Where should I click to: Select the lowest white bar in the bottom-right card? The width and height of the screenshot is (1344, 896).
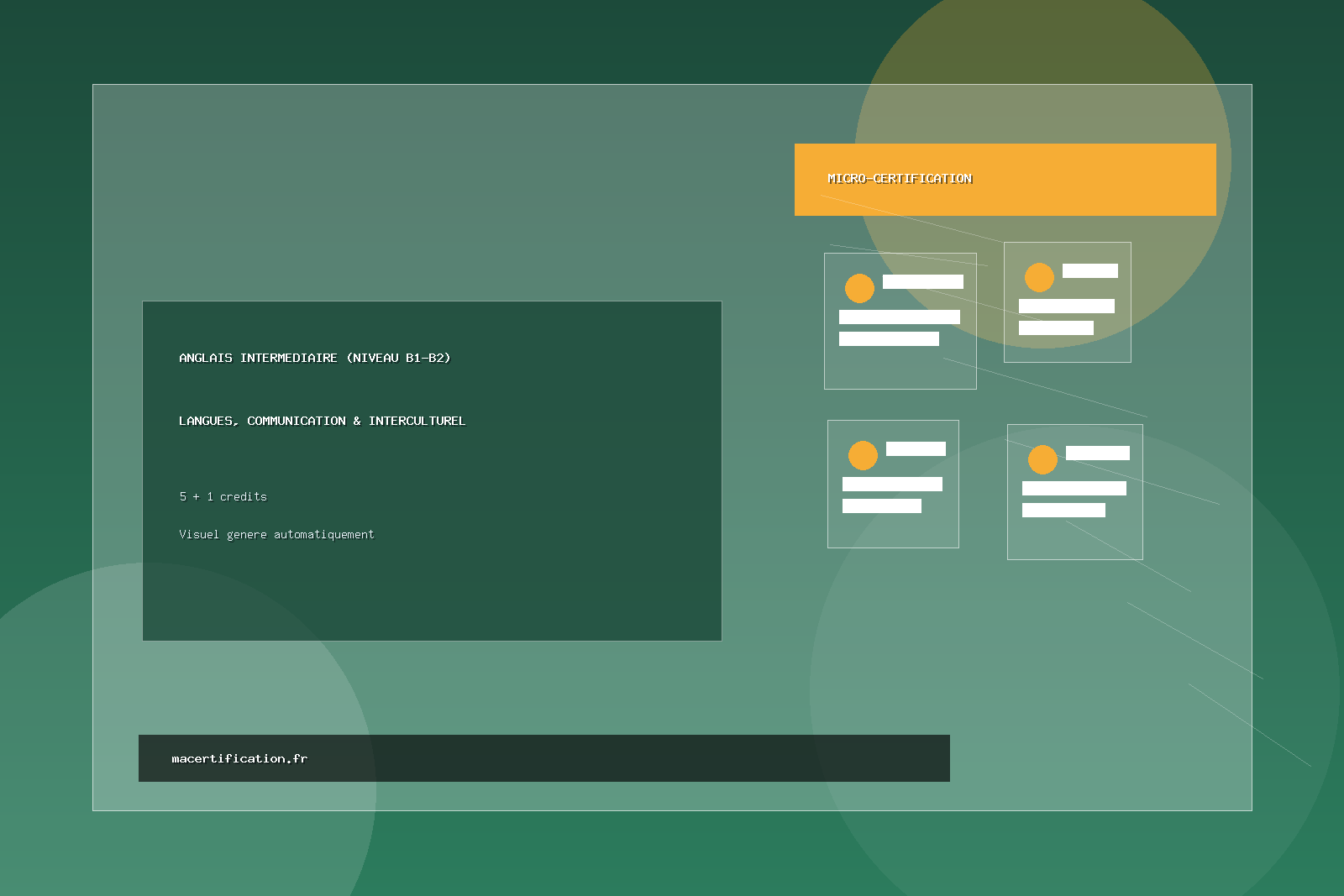pos(1063,510)
